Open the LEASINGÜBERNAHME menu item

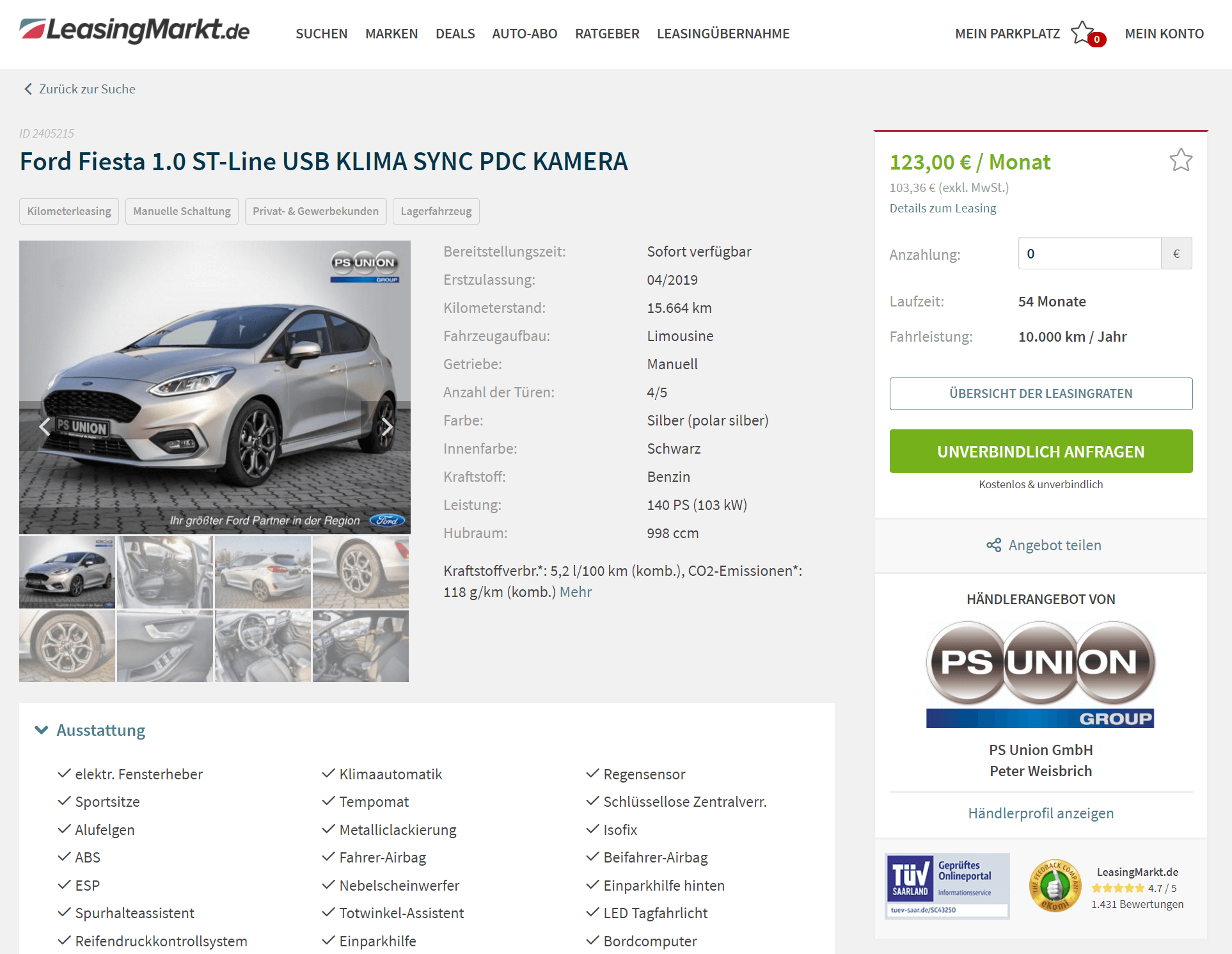coord(723,33)
